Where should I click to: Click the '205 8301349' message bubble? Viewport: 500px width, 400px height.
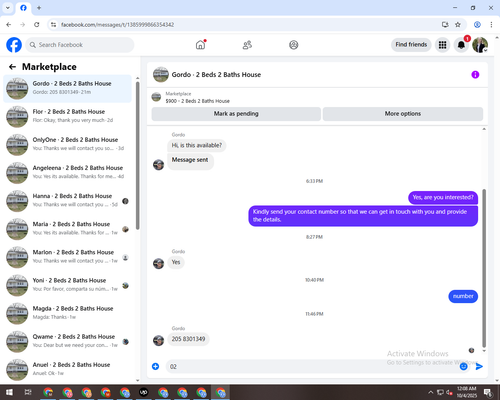188,339
